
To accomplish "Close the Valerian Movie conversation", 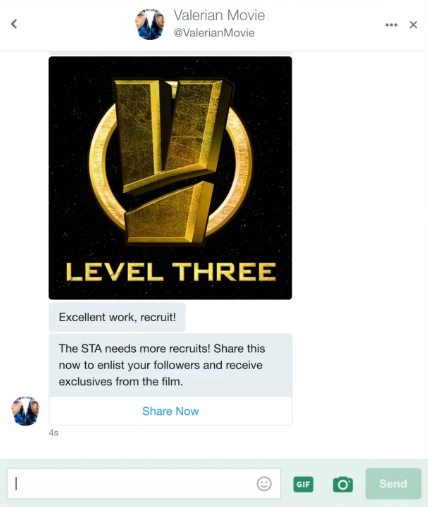I will [413, 25].
